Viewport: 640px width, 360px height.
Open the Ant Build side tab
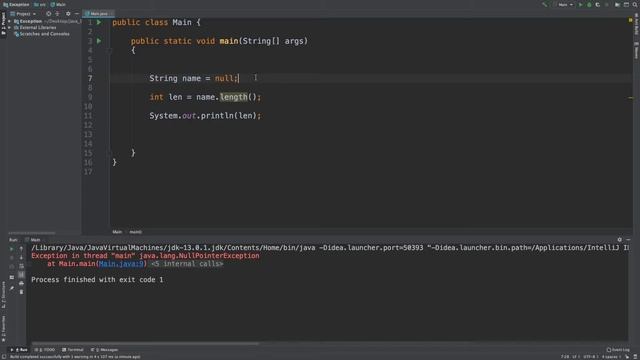tap(636, 24)
